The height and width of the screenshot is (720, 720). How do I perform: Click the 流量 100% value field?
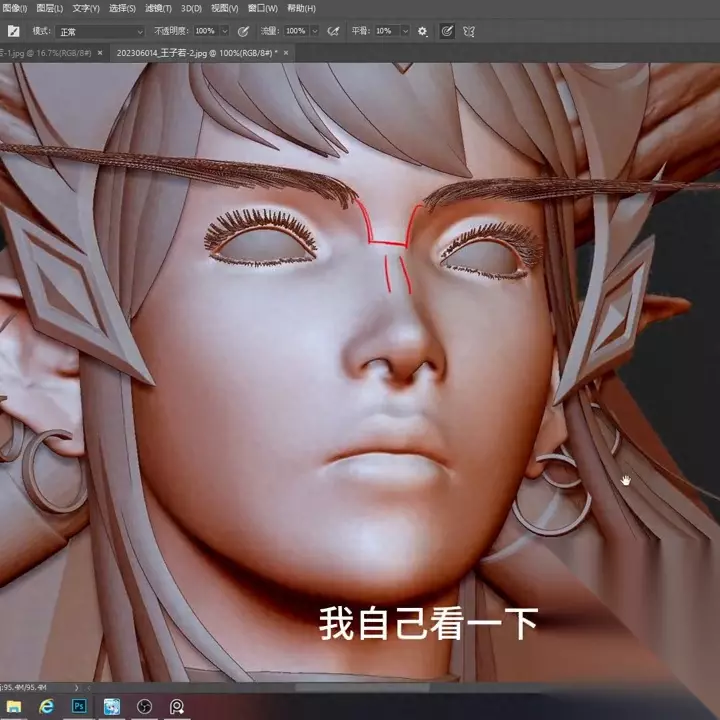297,31
